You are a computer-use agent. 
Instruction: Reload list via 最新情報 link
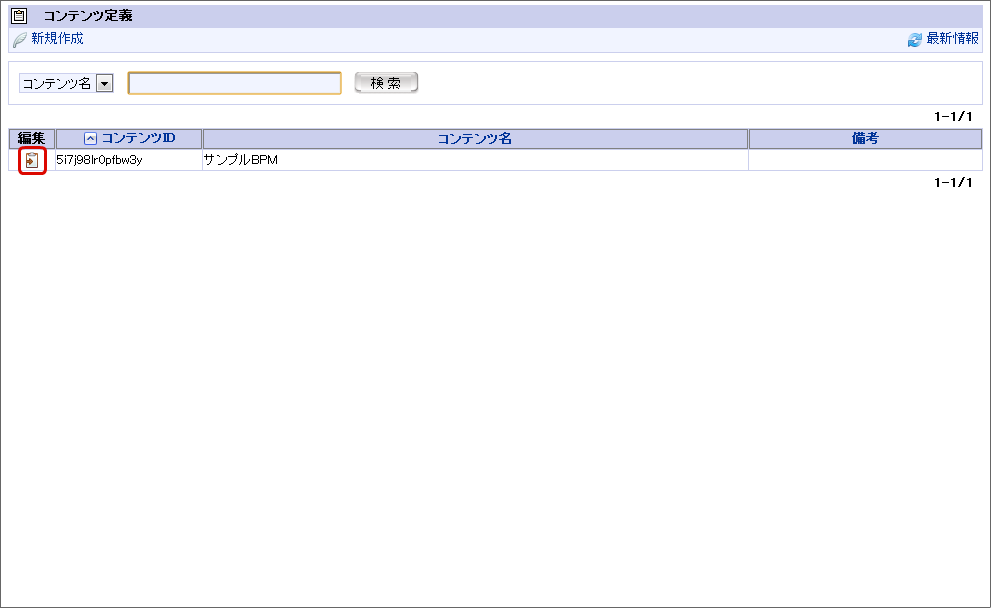pos(952,39)
